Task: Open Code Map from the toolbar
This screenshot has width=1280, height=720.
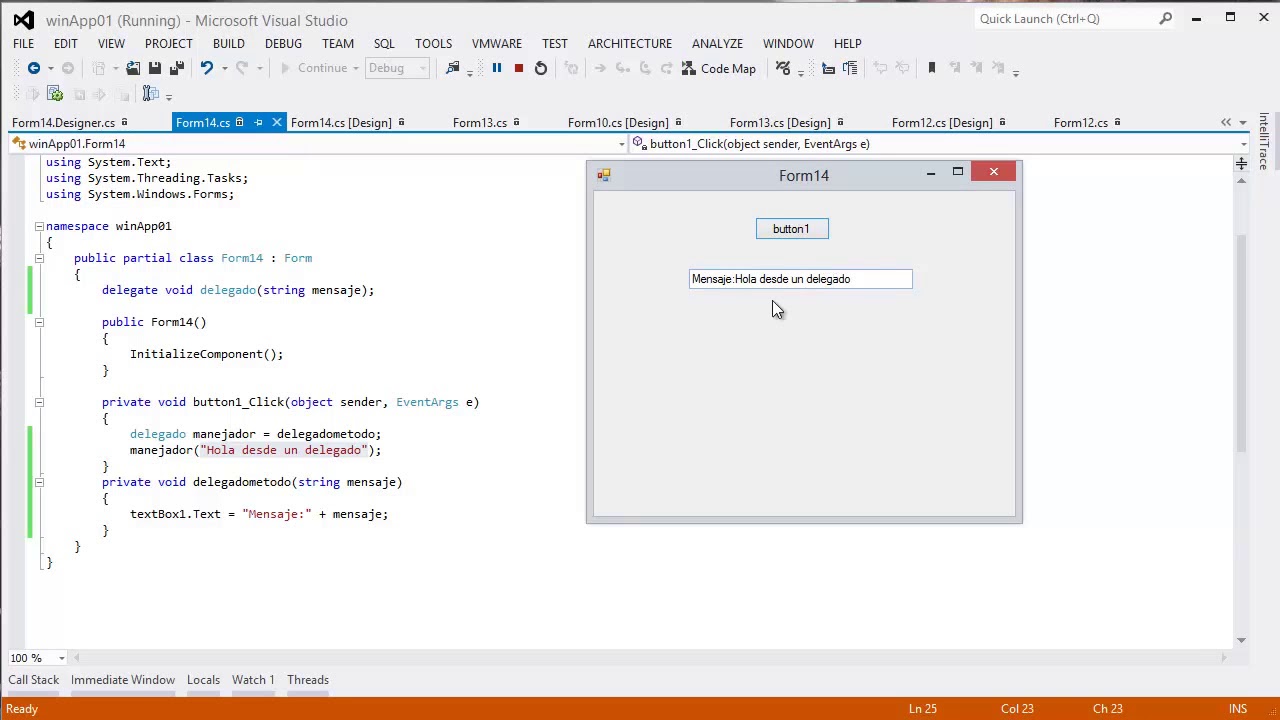Action: 719,68
